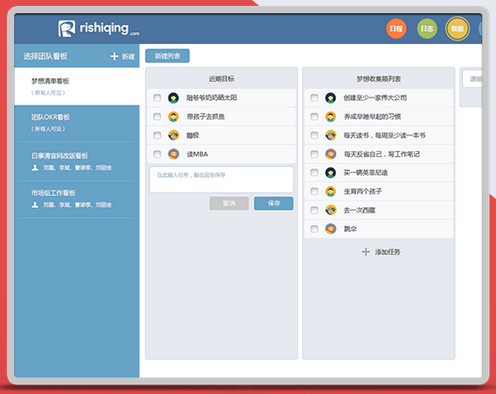This screenshot has height=394, width=496.
Task: Click avatar on the 读MBA task
Action: point(173,154)
